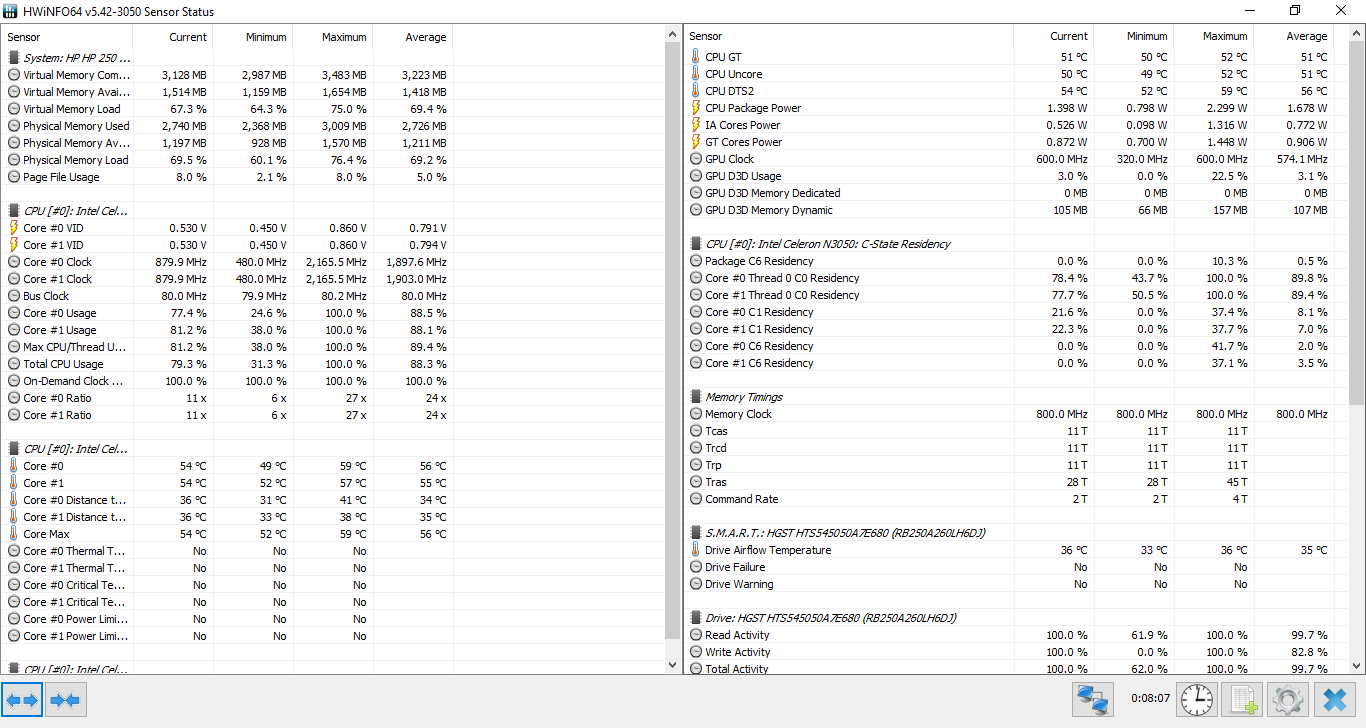Select Core #0 Thread 0 C0 Residency row
The image size is (1366, 728).
1010,278
